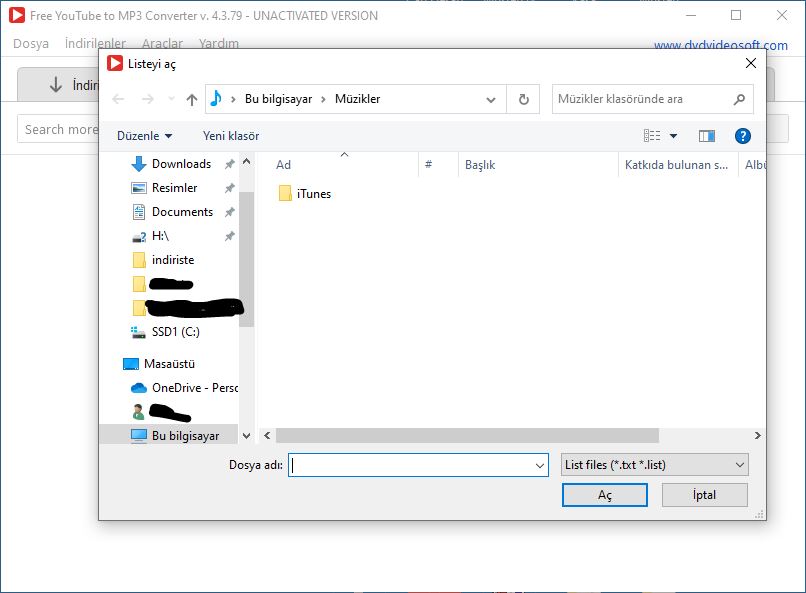806x593 pixels.
Task: Open help with the blue question mark
Action: click(743, 136)
